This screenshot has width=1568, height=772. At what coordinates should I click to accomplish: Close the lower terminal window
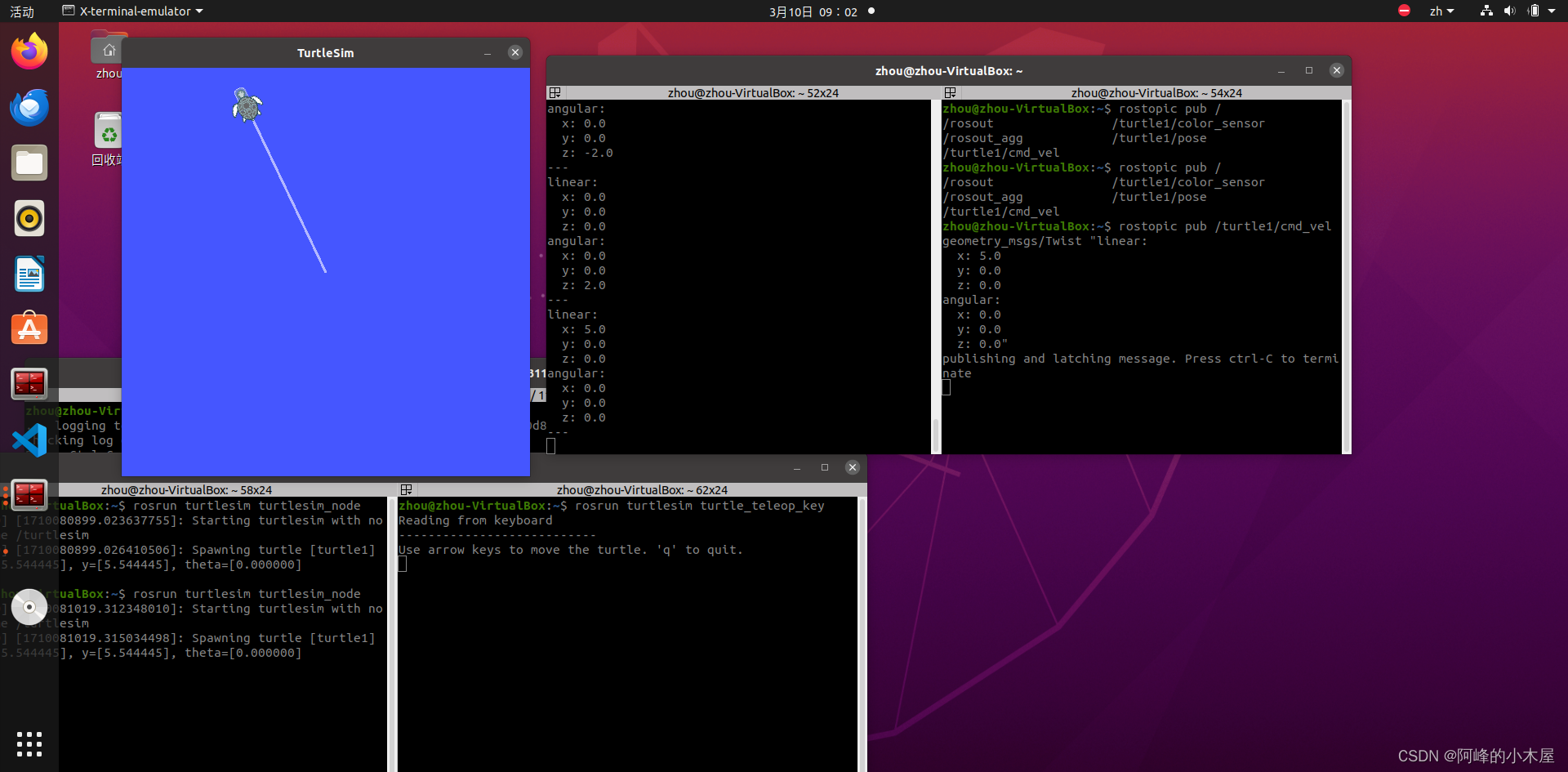pyautogui.click(x=853, y=467)
